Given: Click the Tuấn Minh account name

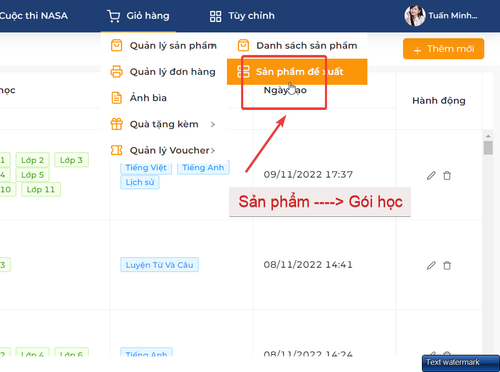Looking at the screenshot, I should tap(453, 16).
